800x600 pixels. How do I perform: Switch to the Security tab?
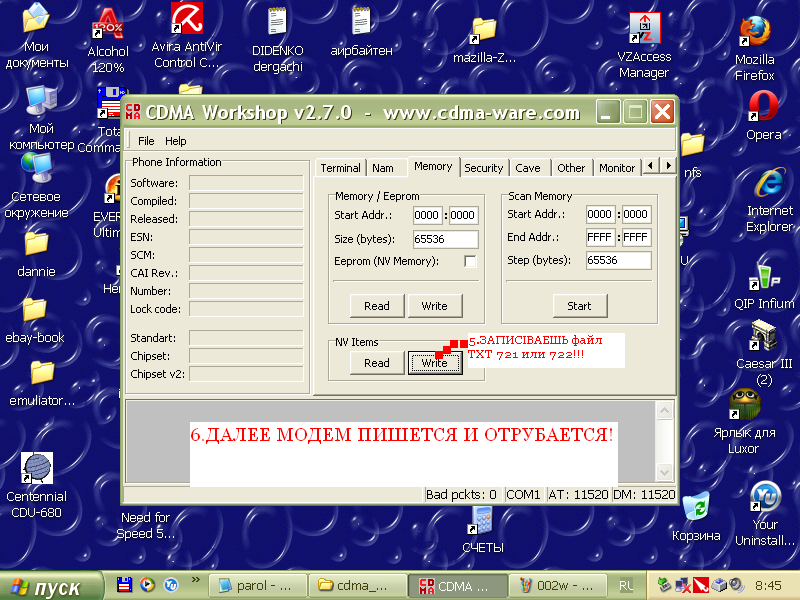point(484,168)
